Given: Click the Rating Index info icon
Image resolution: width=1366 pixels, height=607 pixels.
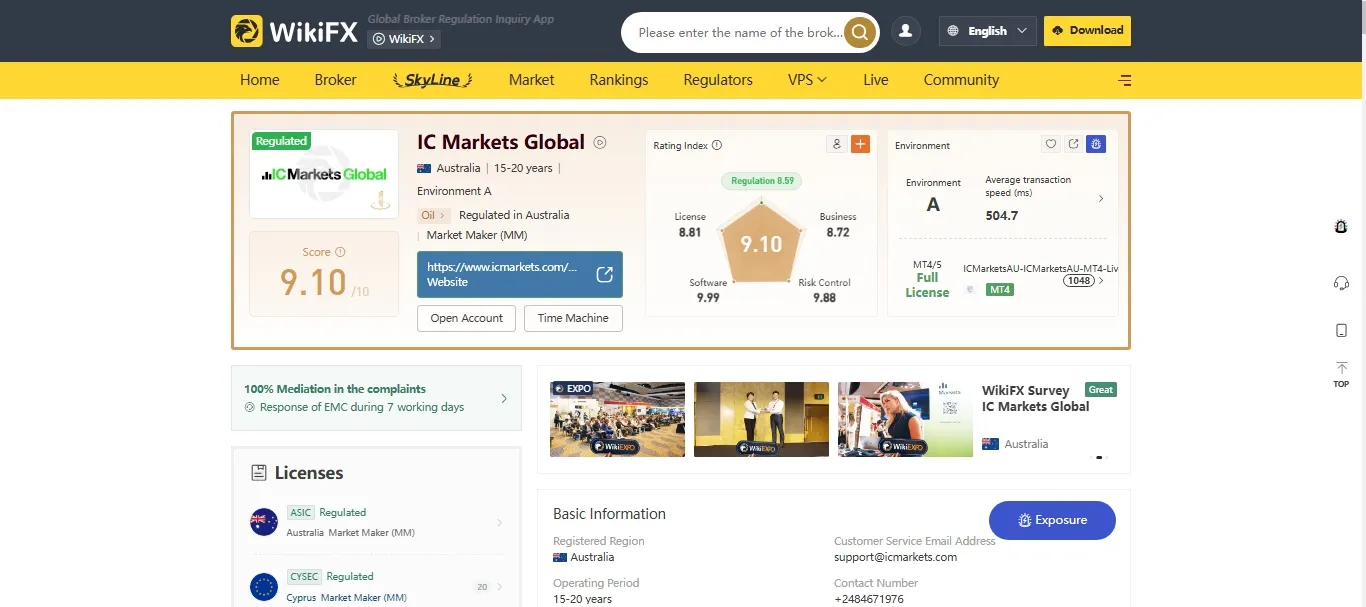Looking at the screenshot, I should click(717, 145).
